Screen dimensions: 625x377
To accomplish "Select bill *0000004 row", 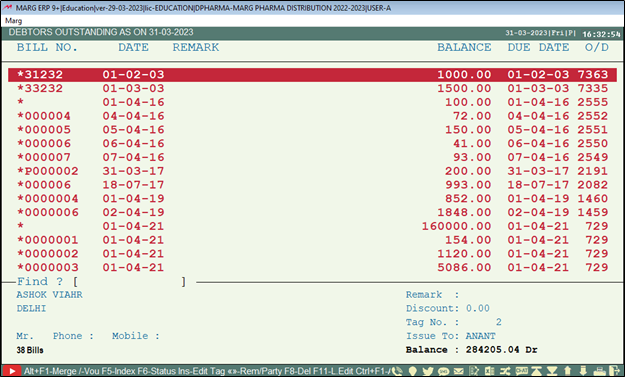I will point(312,198).
